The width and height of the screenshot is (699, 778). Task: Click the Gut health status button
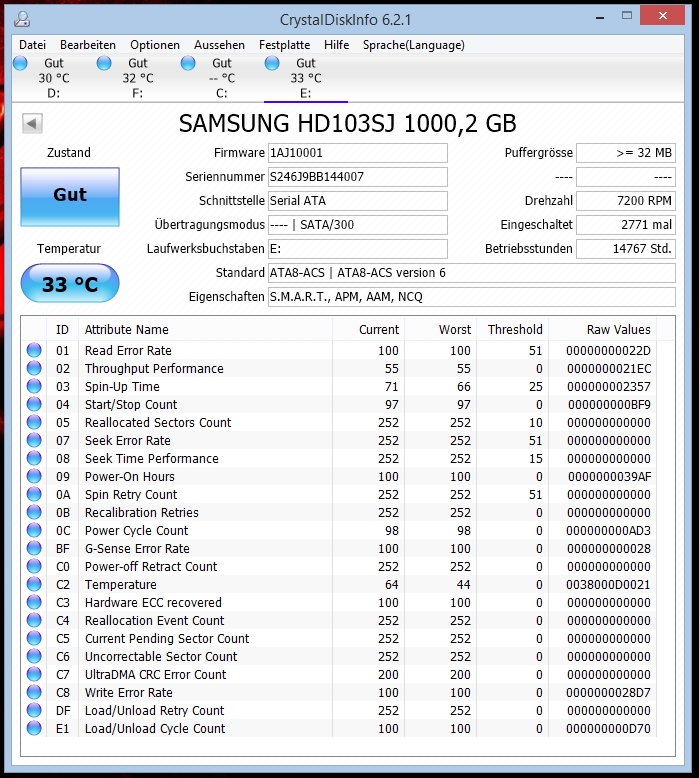tap(70, 197)
